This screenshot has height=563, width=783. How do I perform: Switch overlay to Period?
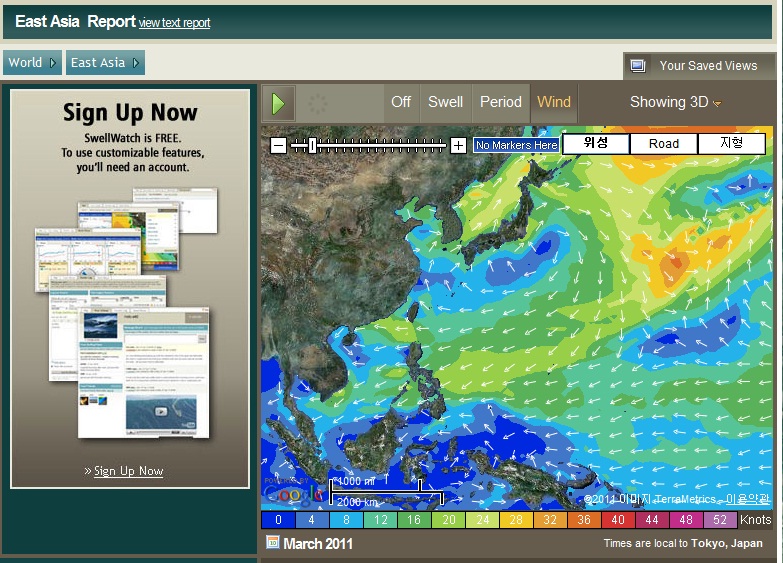point(500,102)
